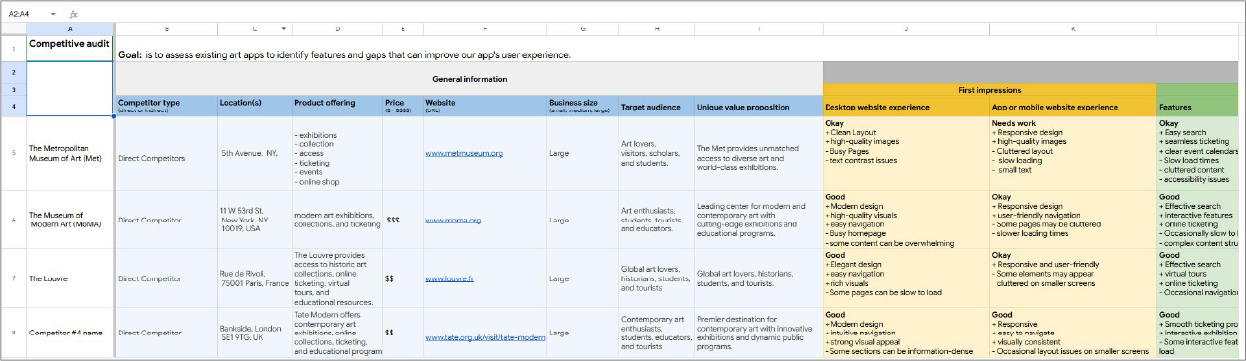Click the MoMA $$$ price cell

coord(402,220)
